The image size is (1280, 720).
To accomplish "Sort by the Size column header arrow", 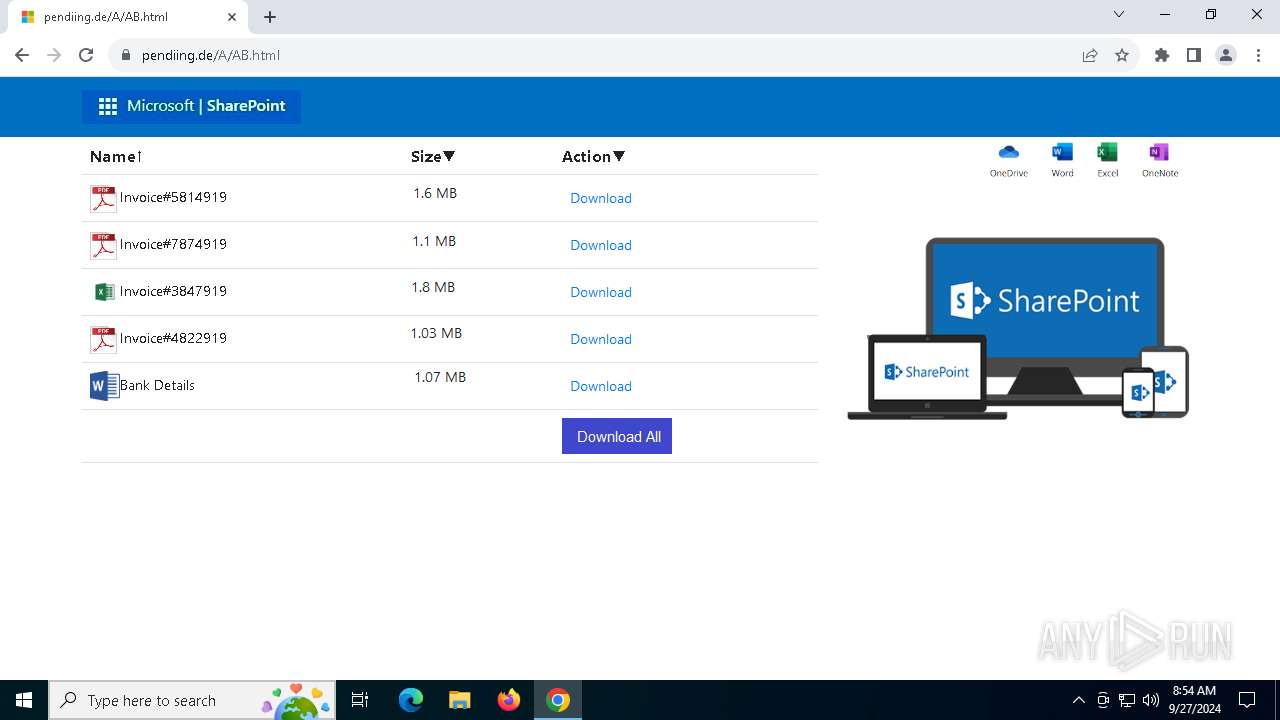I will tap(449, 156).
